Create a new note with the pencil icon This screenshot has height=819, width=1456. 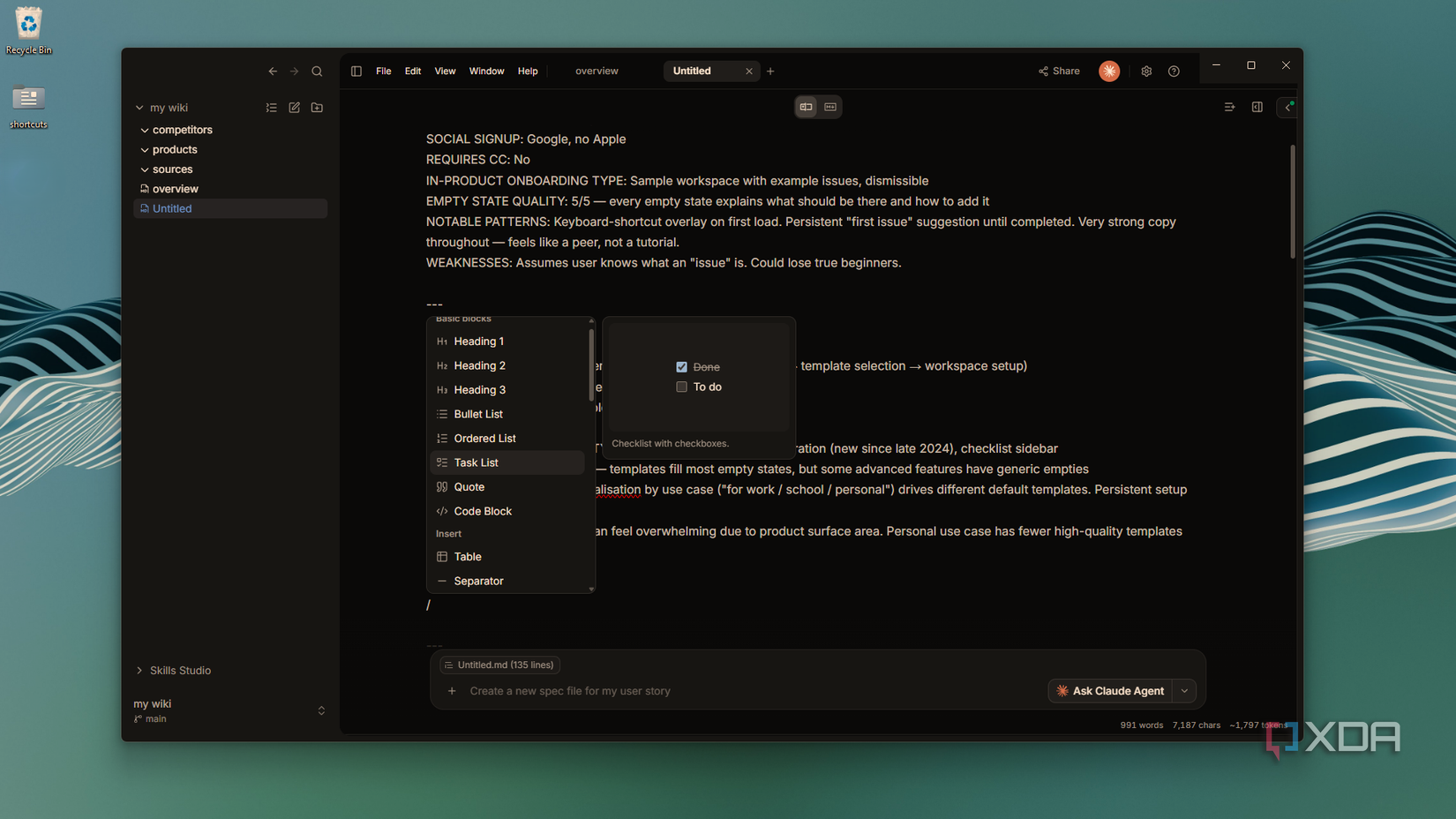pyautogui.click(x=295, y=108)
